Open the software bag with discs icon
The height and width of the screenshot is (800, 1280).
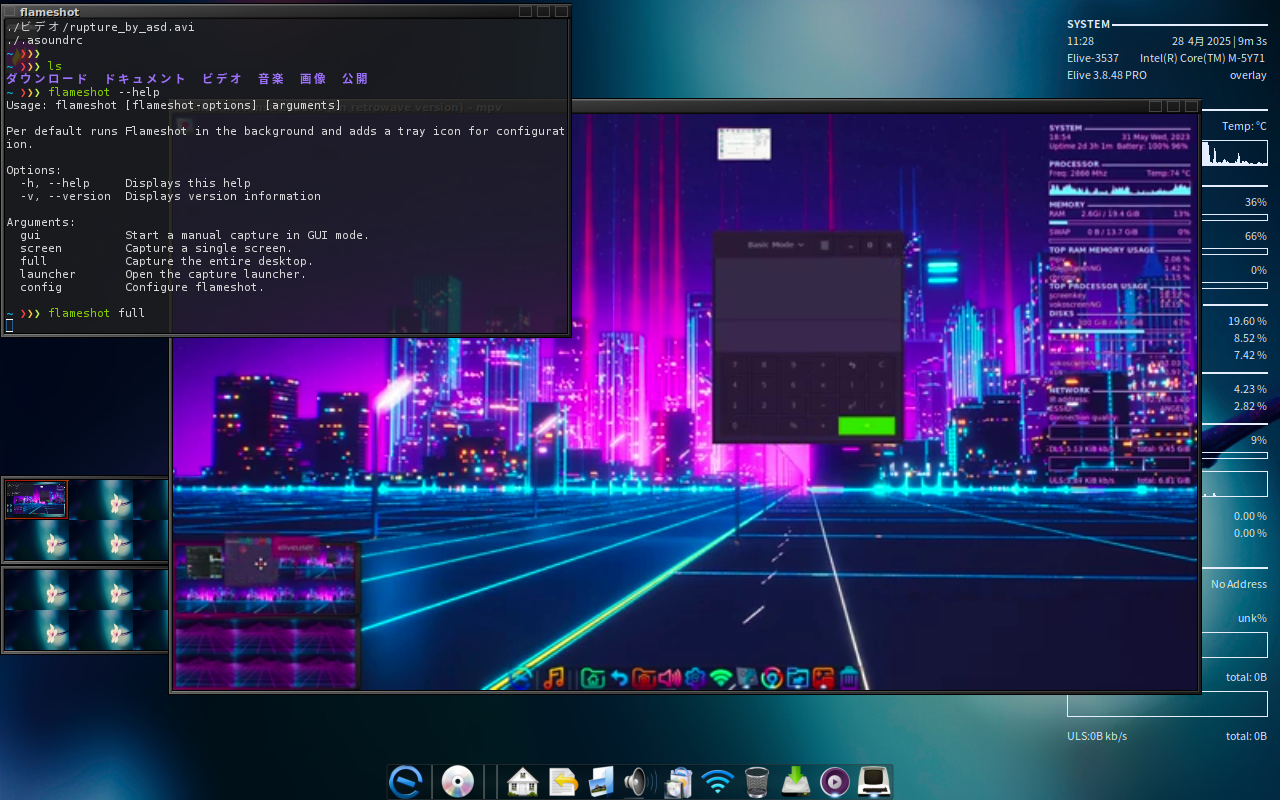point(679,781)
